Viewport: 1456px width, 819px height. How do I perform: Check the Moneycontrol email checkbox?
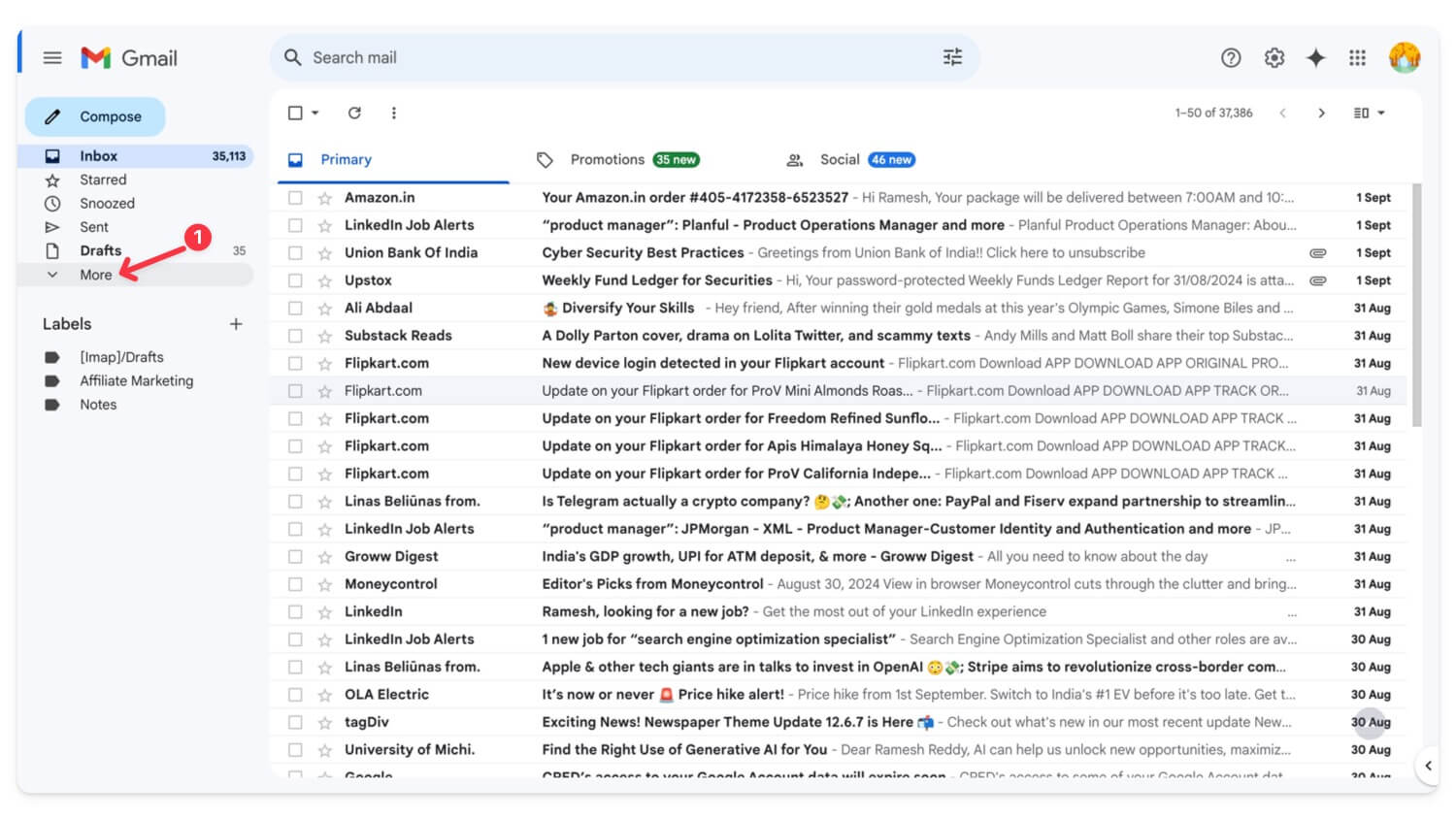pos(295,584)
